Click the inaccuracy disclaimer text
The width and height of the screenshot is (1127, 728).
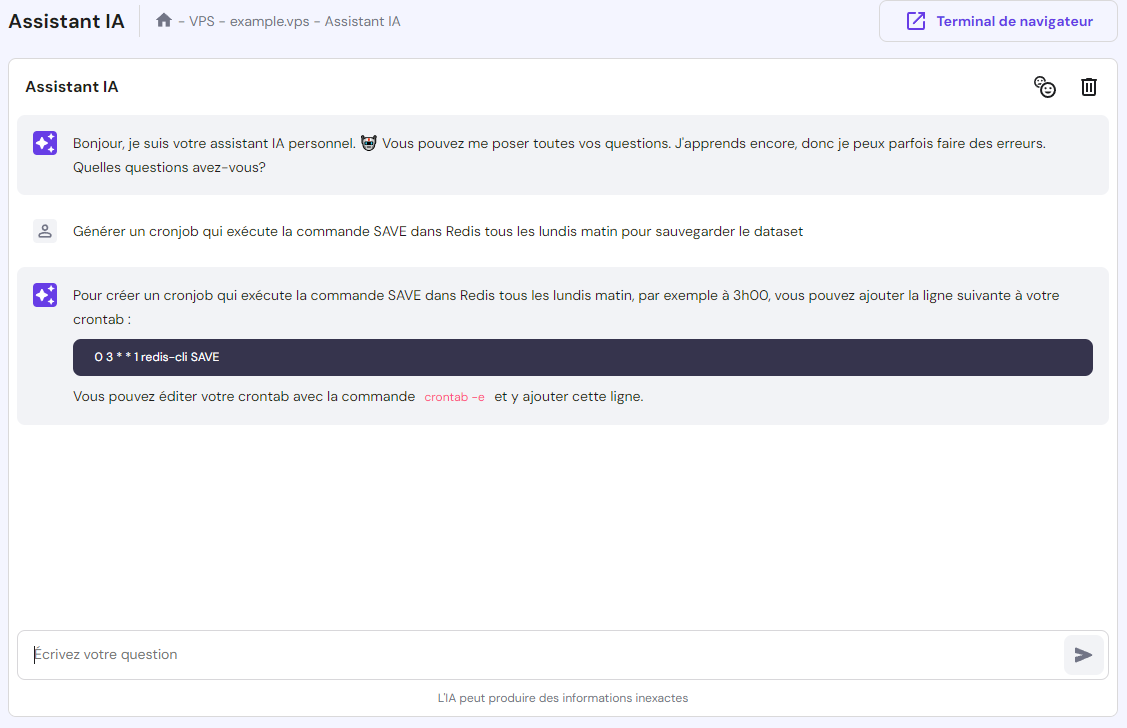tap(563, 698)
